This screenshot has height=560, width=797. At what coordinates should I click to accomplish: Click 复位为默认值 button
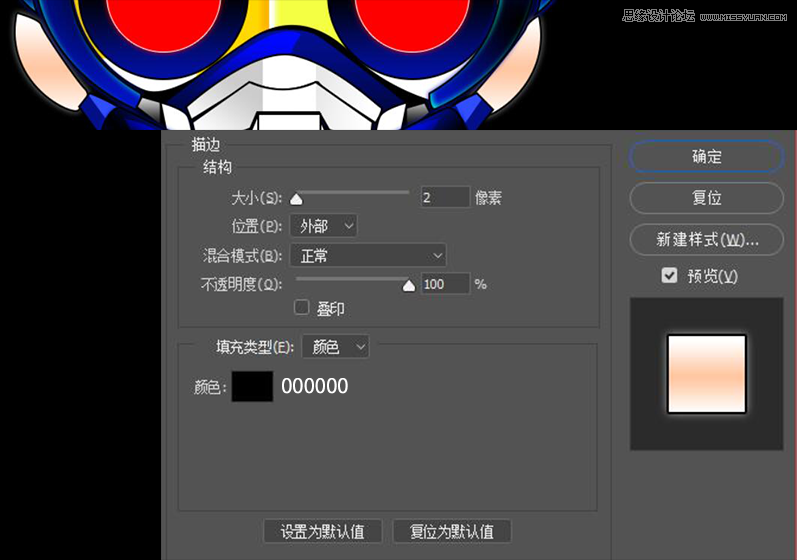(452, 532)
